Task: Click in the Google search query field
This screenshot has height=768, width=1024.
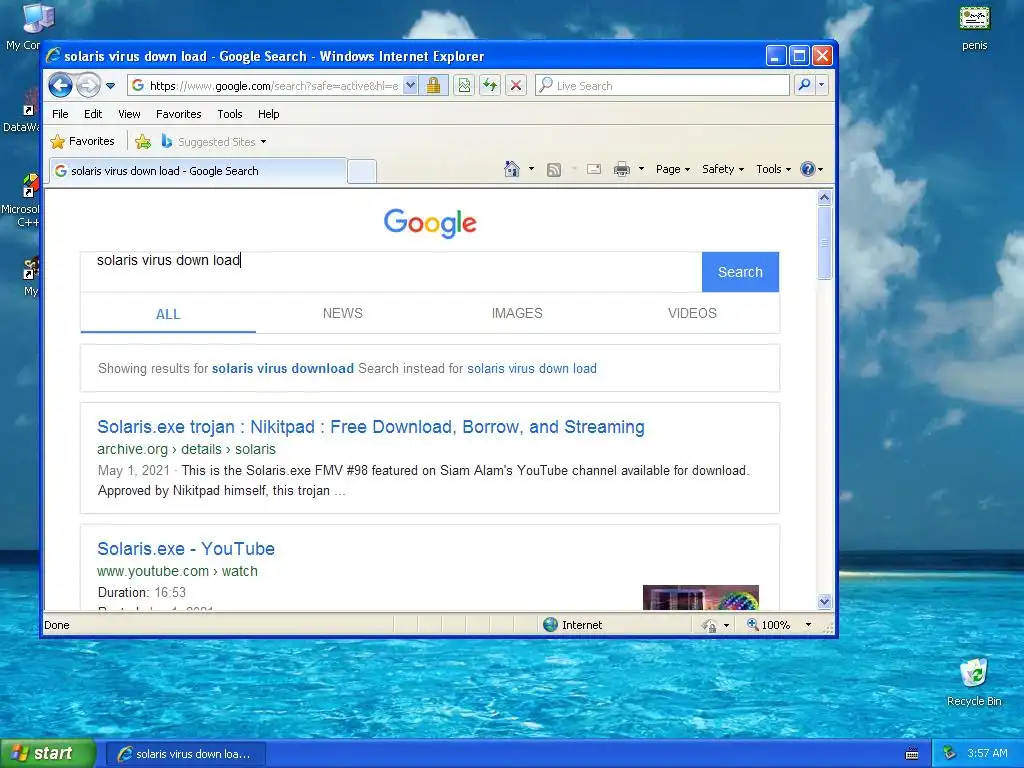Action: coord(391,272)
